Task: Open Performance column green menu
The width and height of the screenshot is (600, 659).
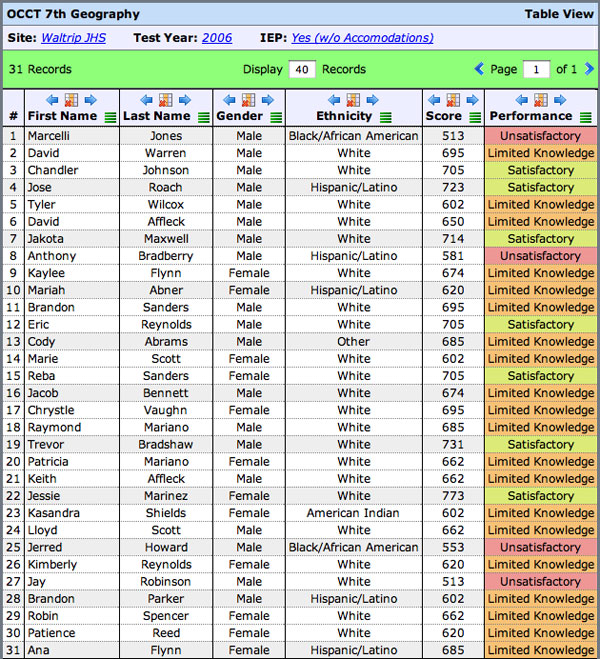Action: tap(586, 117)
